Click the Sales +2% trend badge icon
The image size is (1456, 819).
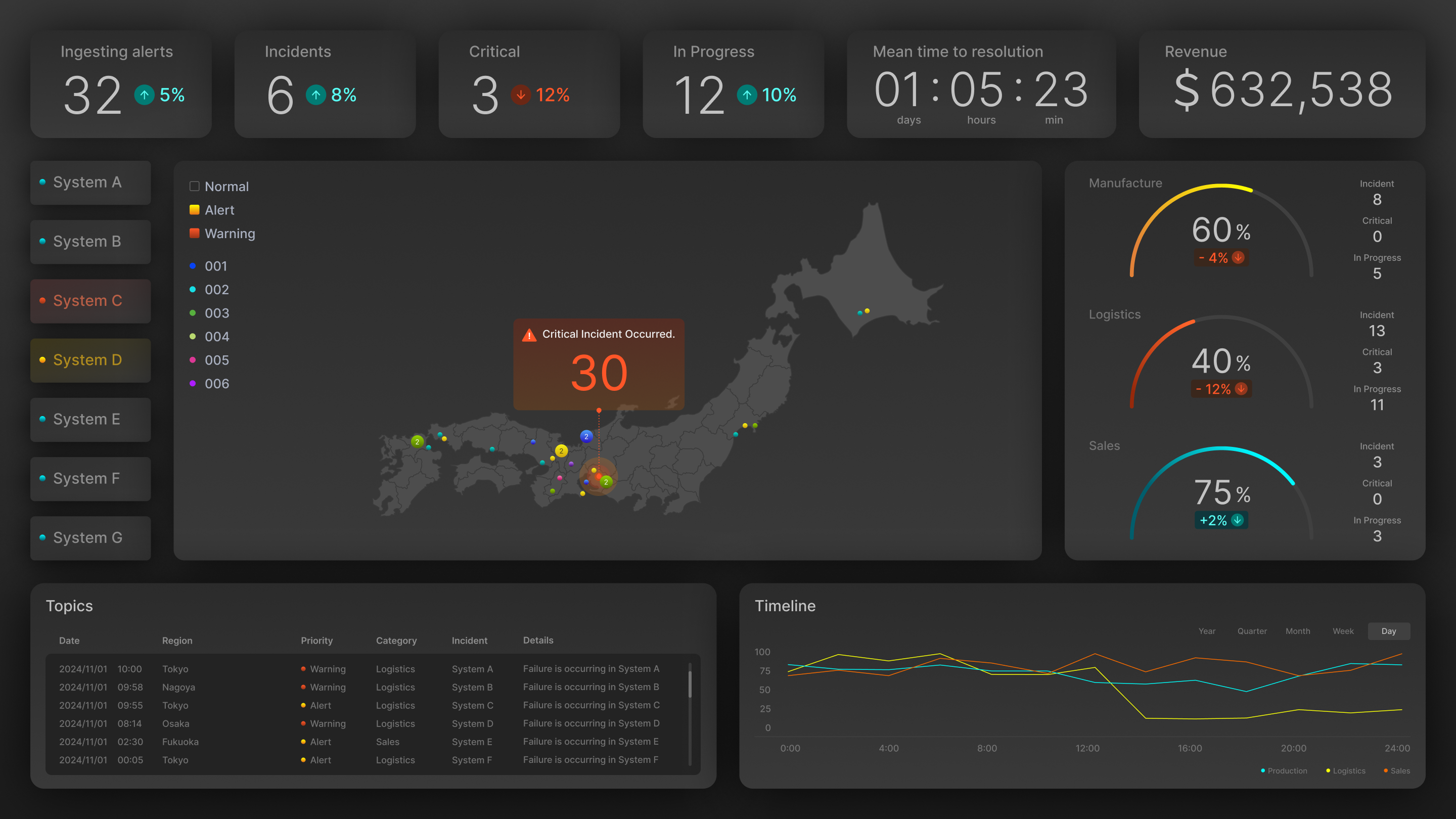1237,520
